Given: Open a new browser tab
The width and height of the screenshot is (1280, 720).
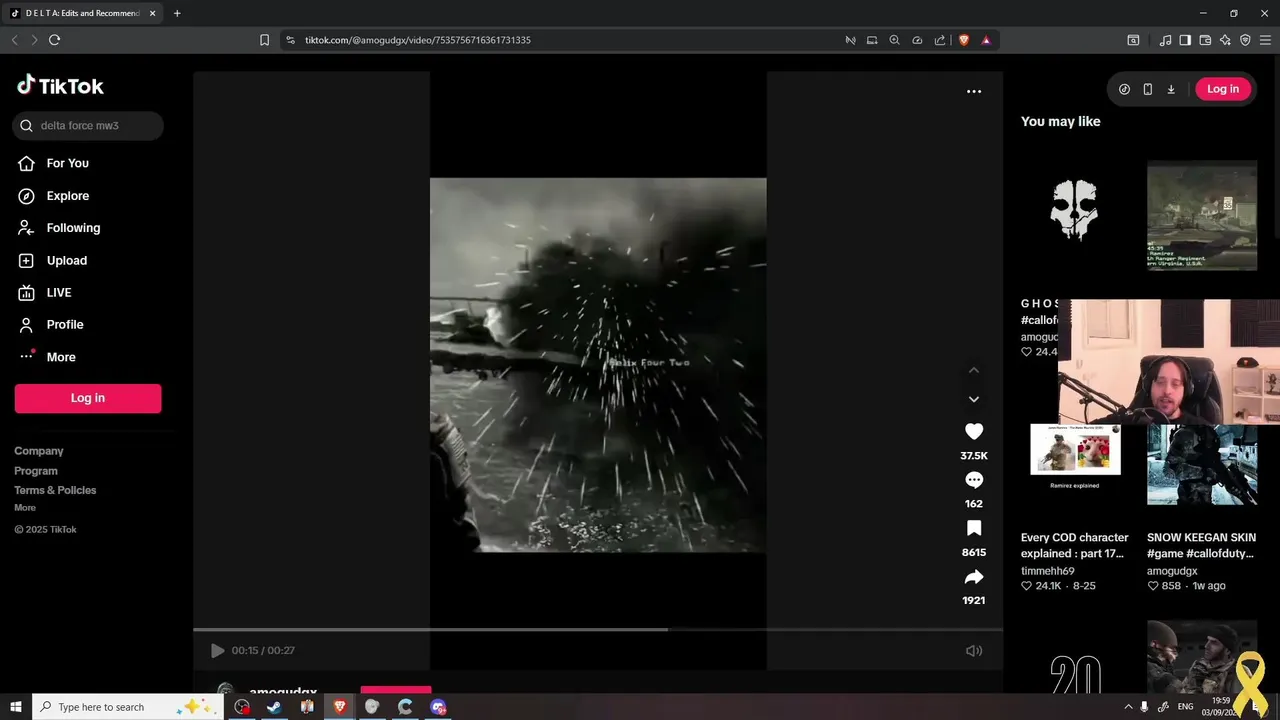Looking at the screenshot, I should [x=177, y=13].
